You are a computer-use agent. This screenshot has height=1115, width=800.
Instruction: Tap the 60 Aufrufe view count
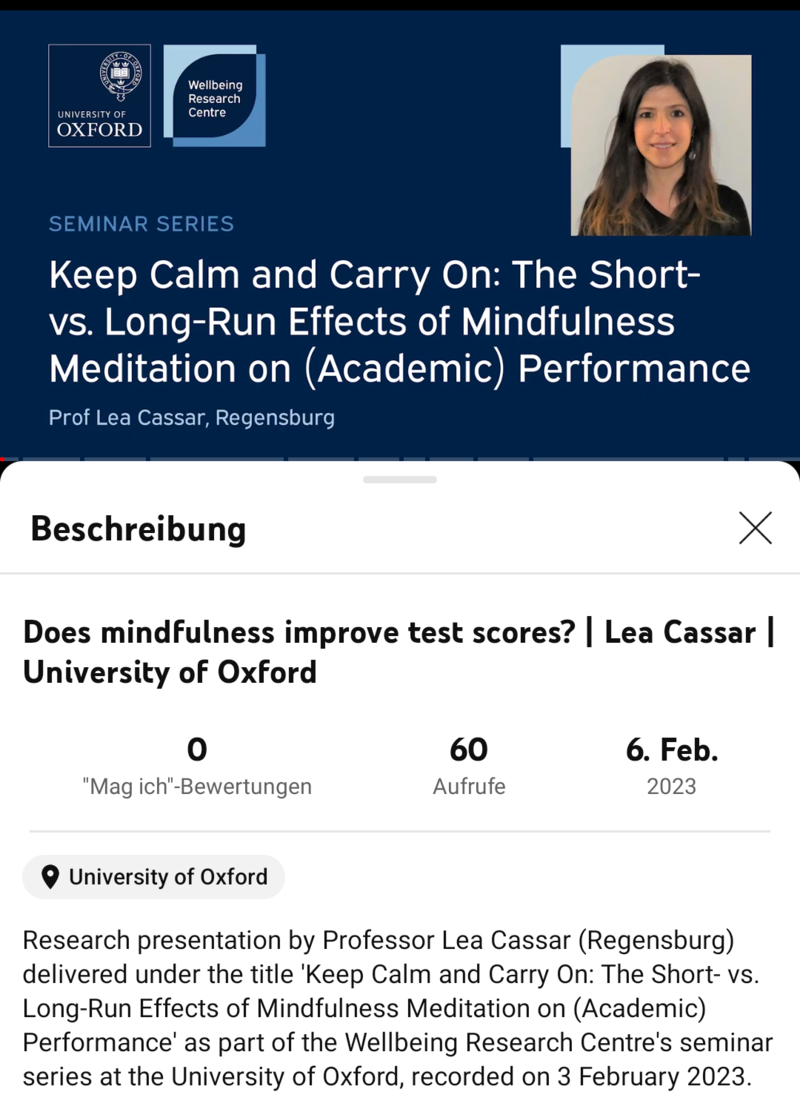tap(469, 767)
